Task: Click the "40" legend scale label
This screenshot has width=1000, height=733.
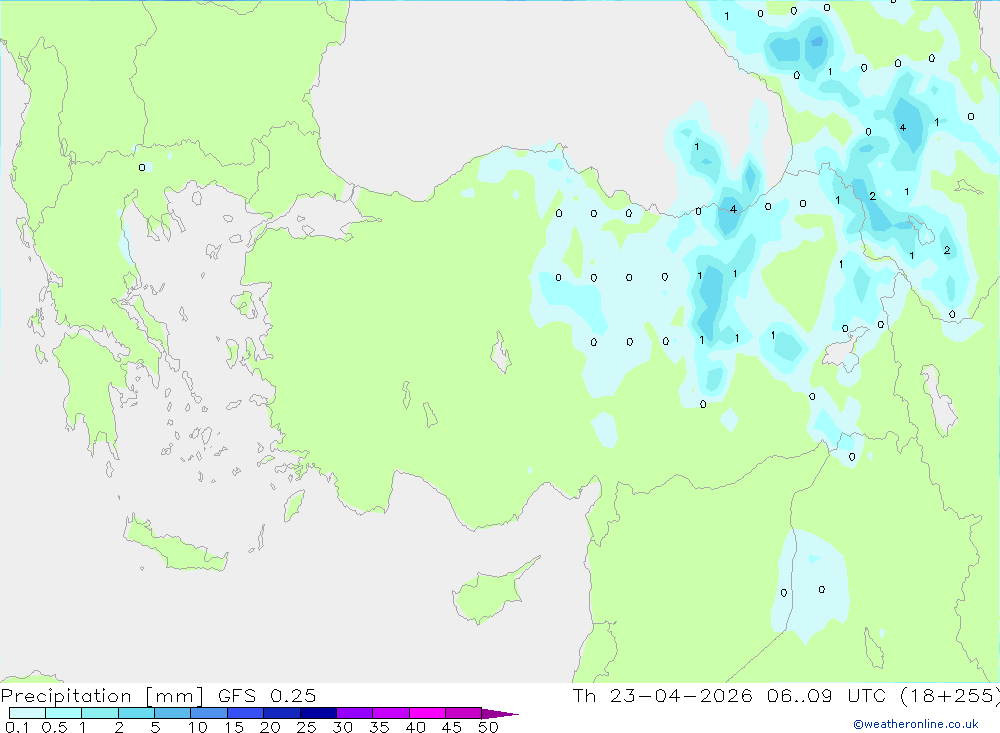Action: pyautogui.click(x=416, y=727)
